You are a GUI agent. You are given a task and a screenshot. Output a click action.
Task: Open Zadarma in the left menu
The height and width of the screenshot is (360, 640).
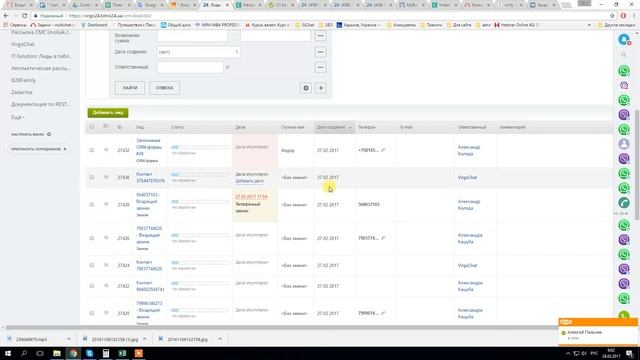21,92
